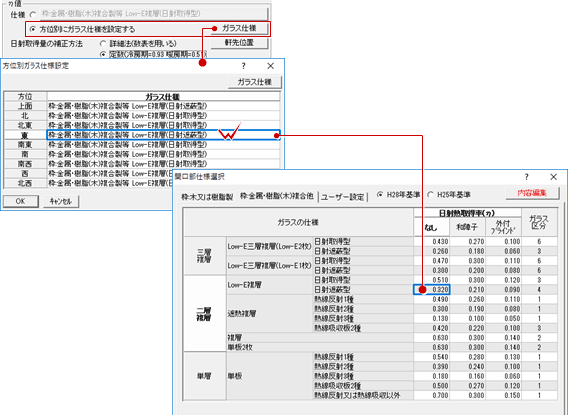This screenshot has width=568, height=415.
Task: Switch to 枠:木又は樹脂製 tab
Action: point(207,197)
